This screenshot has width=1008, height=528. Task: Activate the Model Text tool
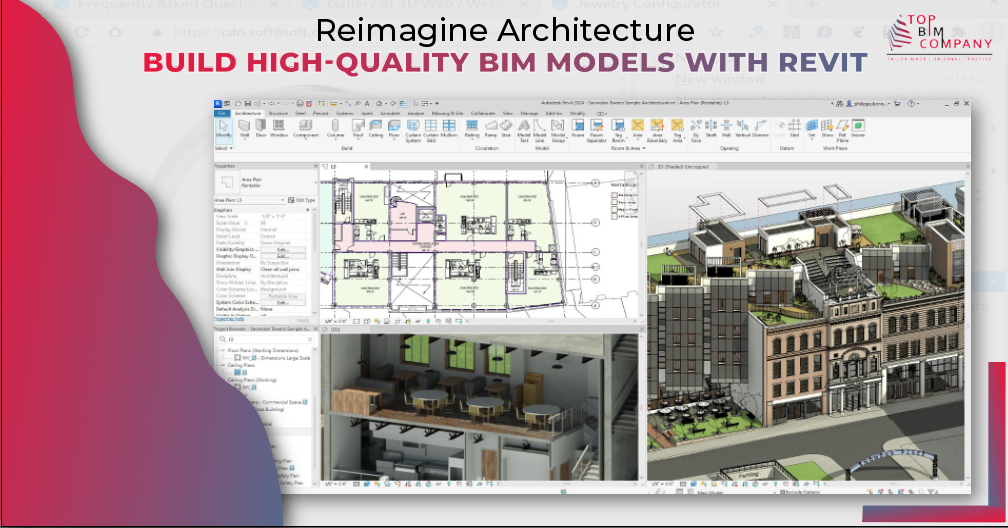tap(524, 131)
